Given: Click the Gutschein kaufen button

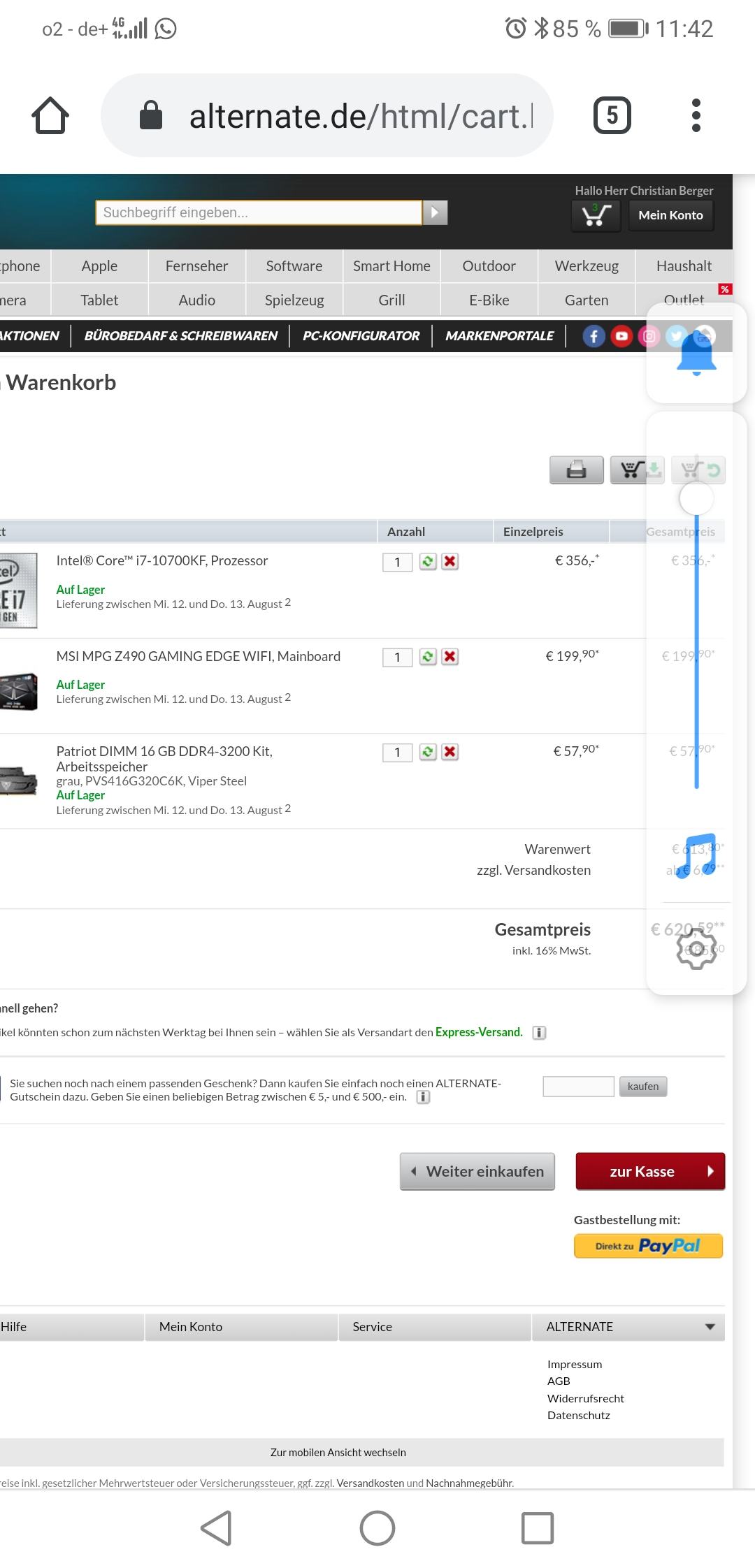Looking at the screenshot, I should tap(643, 1087).
